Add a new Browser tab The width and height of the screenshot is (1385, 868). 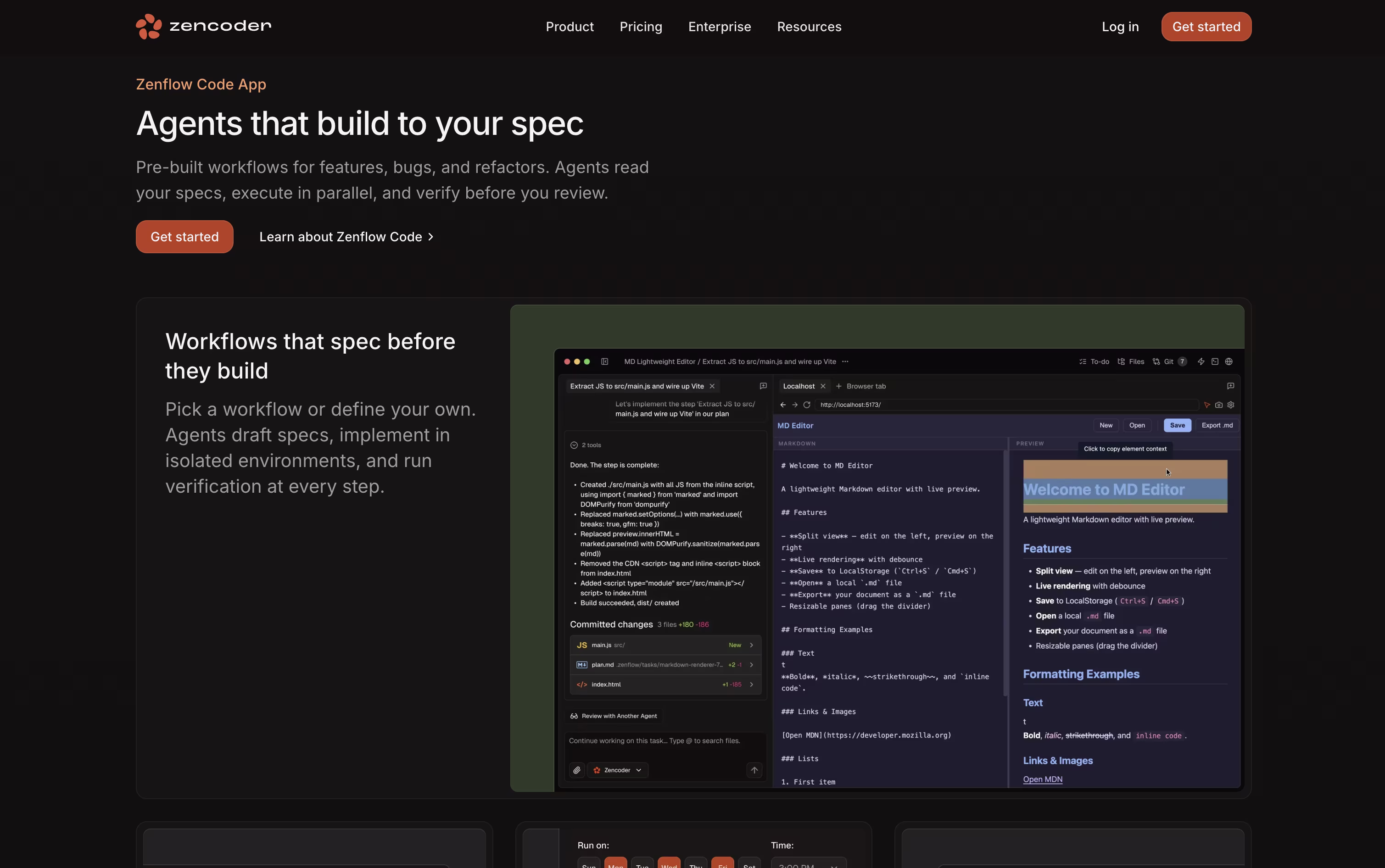point(861,386)
